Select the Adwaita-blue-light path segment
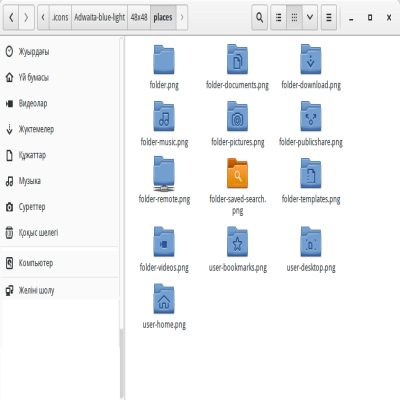Image resolution: width=400 pixels, height=400 pixels. click(99, 17)
